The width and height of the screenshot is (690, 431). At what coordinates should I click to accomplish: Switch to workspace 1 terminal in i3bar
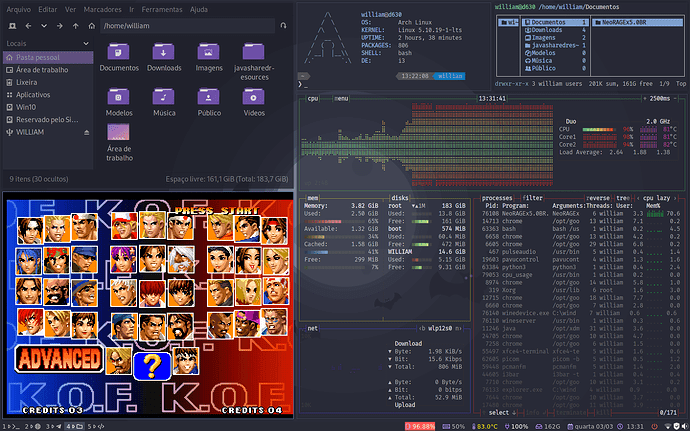11,426
